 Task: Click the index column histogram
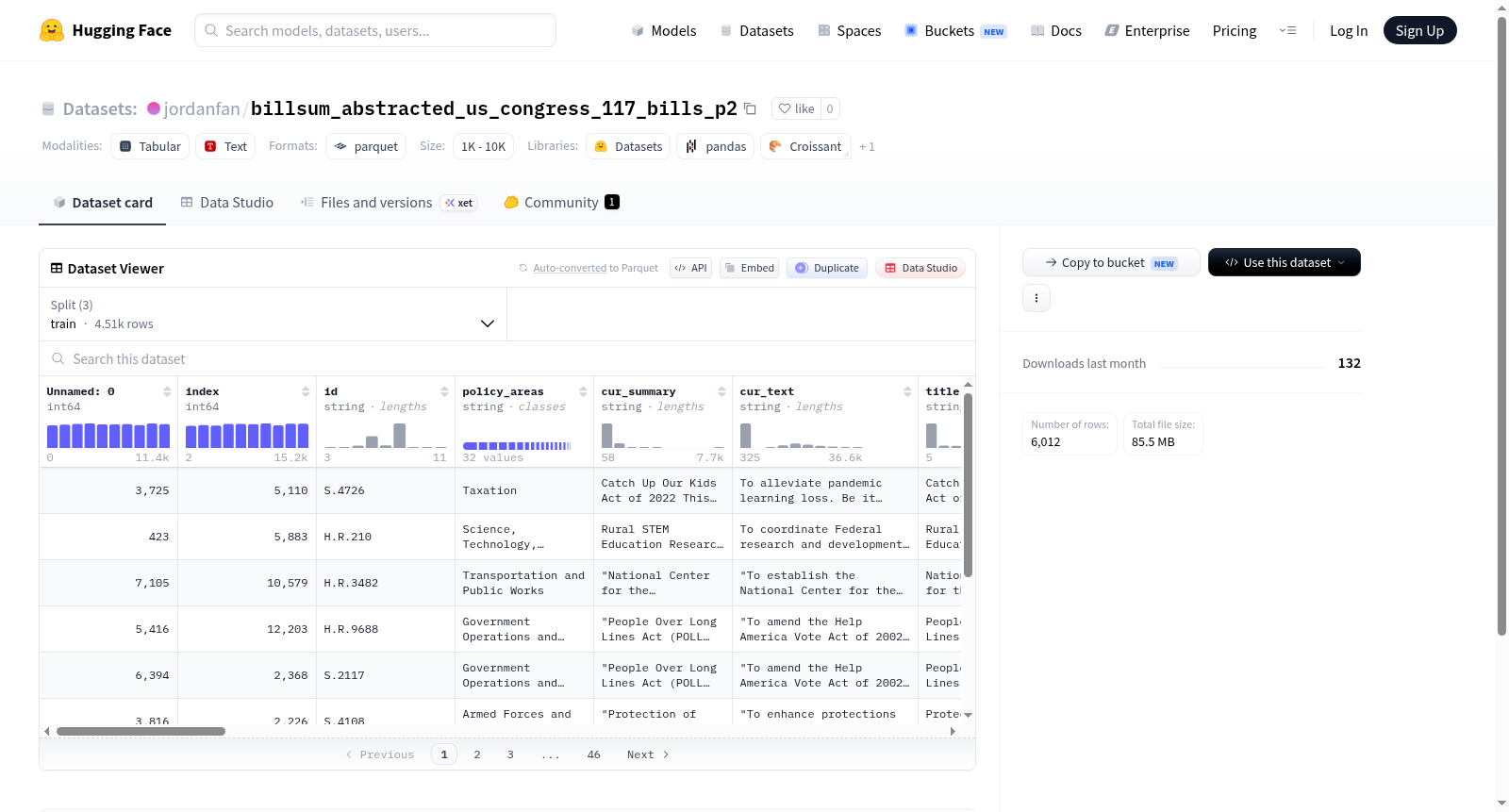247,436
